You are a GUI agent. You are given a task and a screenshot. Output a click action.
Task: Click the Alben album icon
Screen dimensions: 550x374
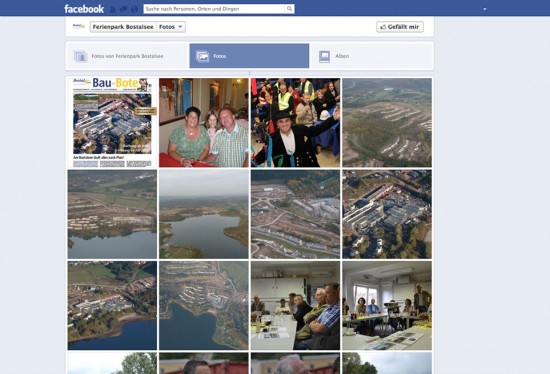click(324, 56)
